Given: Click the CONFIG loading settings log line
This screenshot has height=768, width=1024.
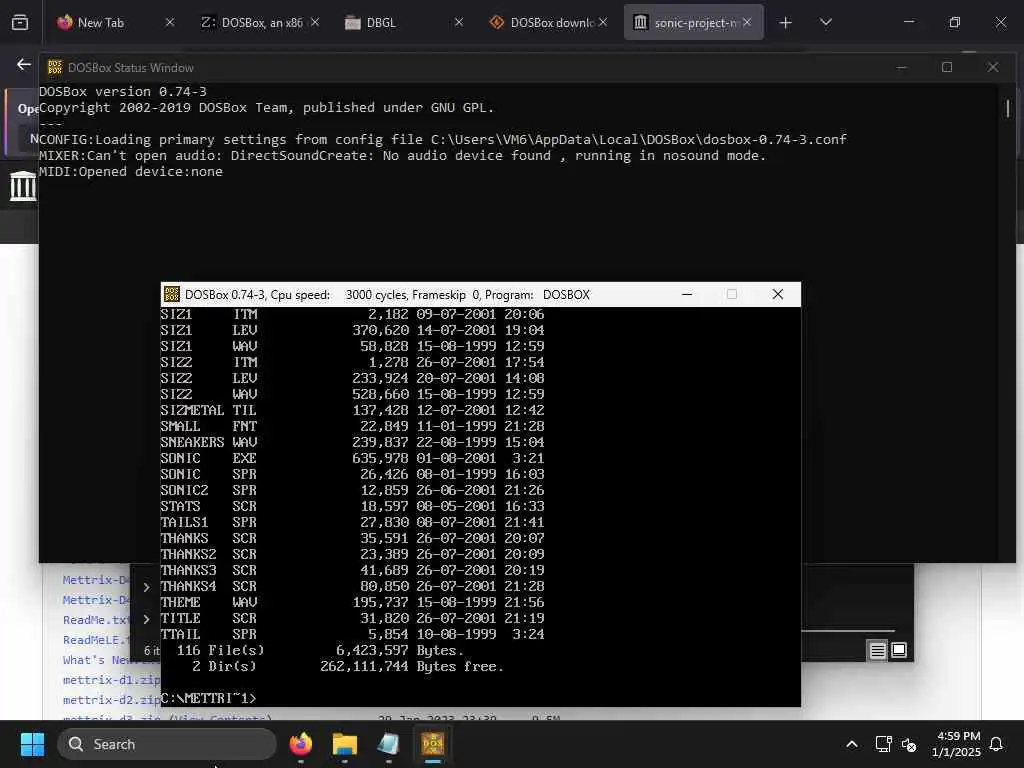Looking at the screenshot, I should pos(443,139).
